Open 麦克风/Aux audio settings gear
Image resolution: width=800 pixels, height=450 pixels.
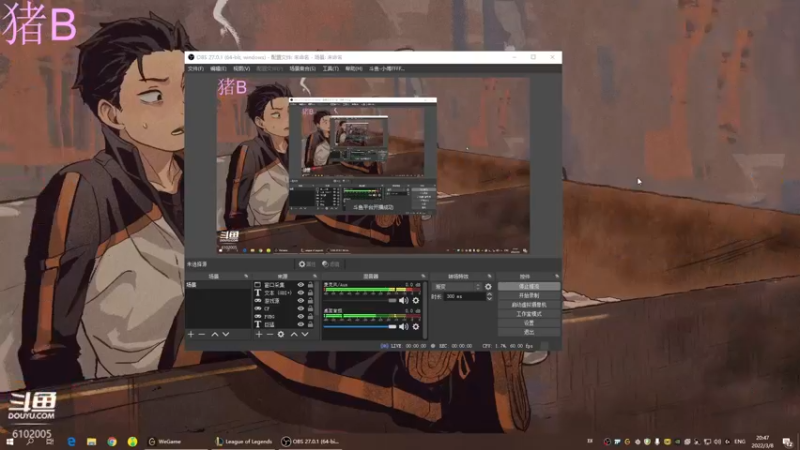(x=416, y=301)
